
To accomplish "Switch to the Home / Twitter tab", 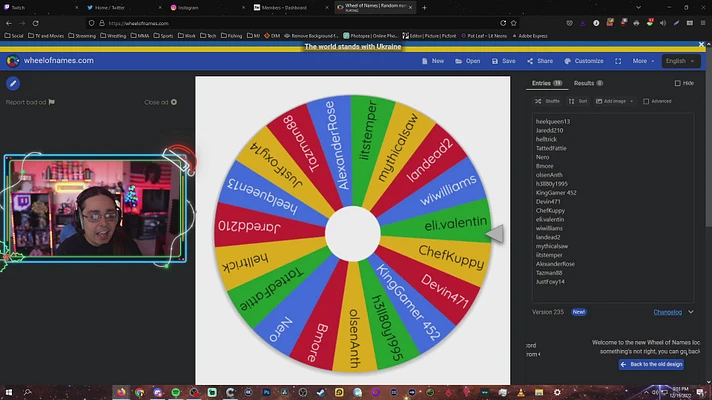I will (x=124, y=7).
